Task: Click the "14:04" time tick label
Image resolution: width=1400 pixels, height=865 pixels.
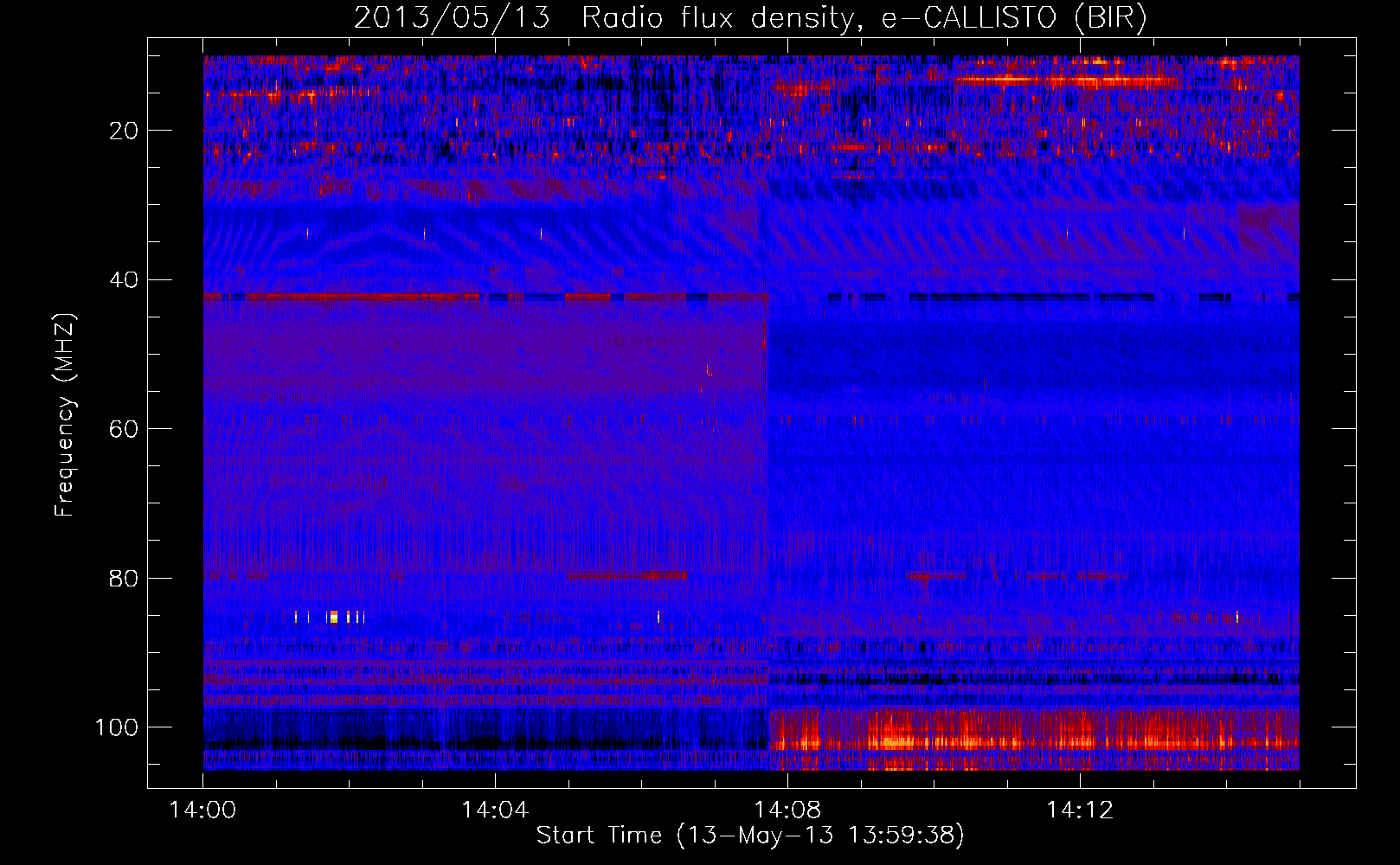Action: click(495, 811)
